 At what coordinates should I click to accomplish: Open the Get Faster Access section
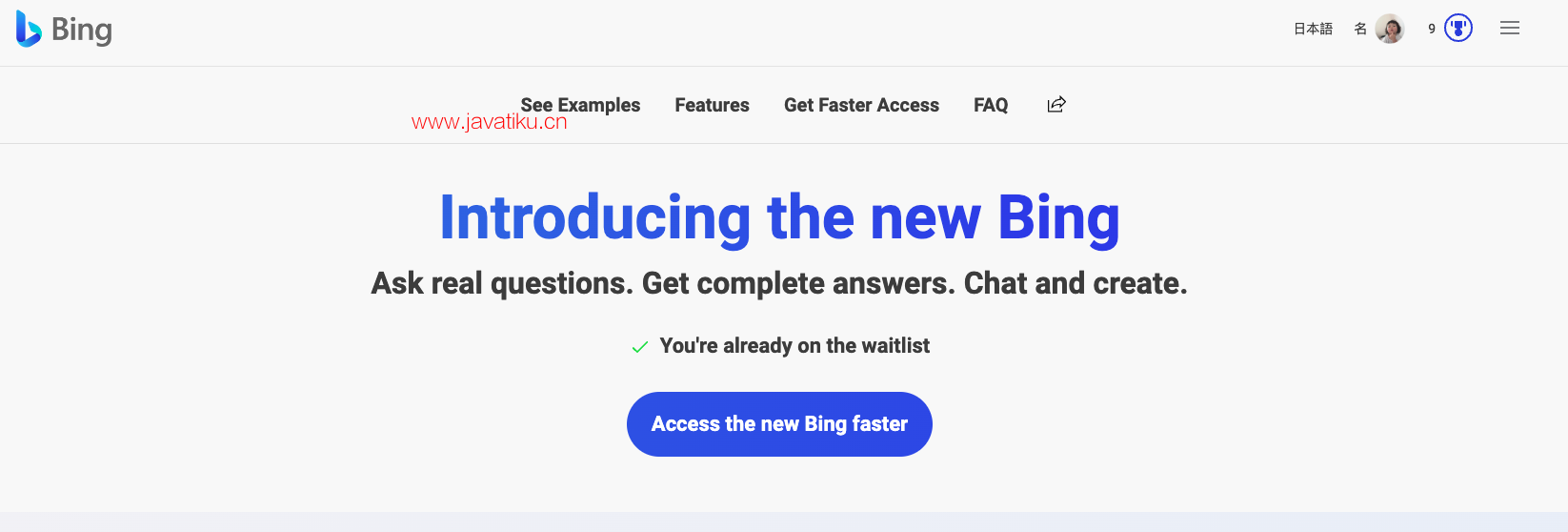pyautogui.click(x=861, y=105)
